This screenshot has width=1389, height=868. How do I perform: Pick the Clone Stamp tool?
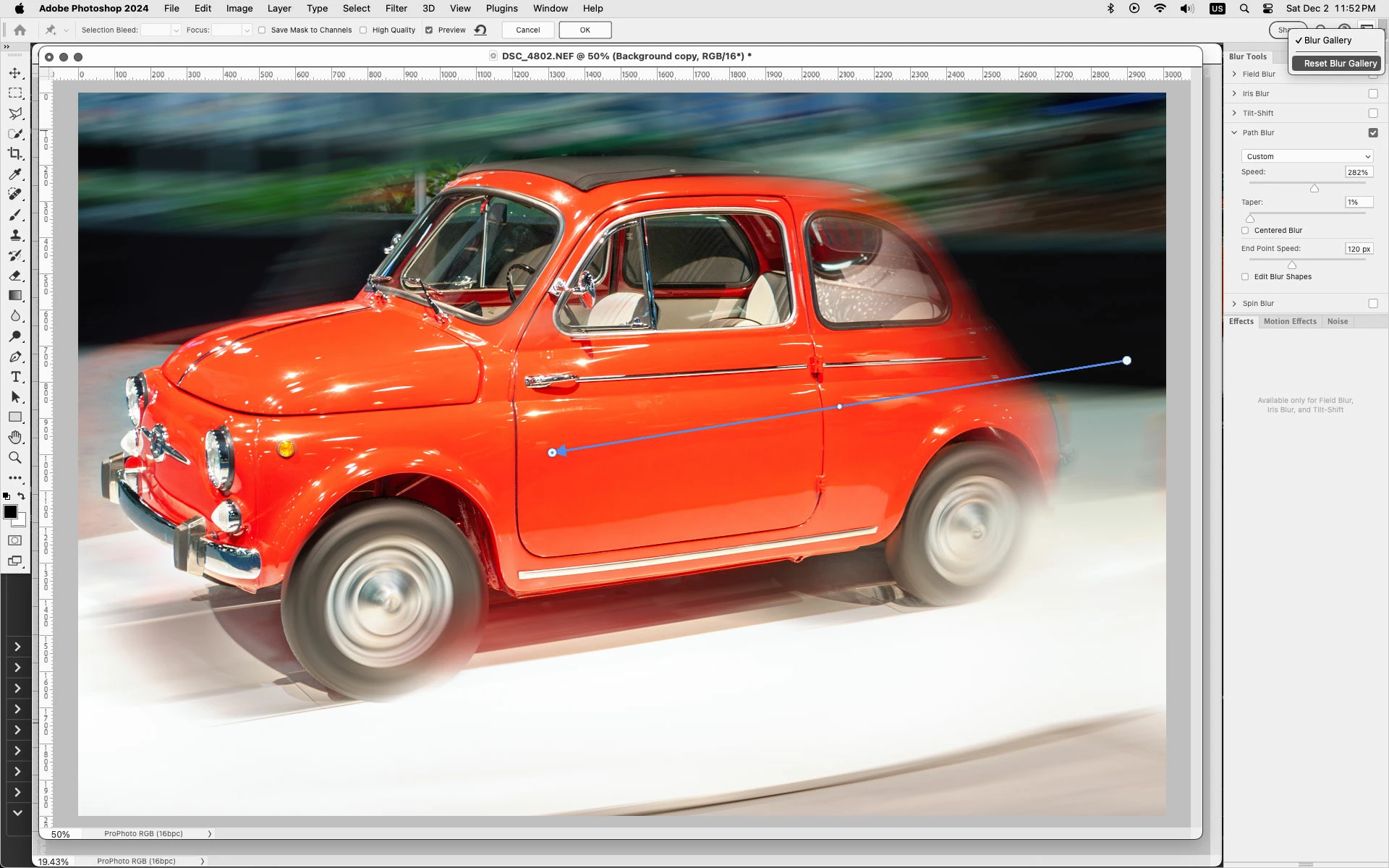[15, 235]
